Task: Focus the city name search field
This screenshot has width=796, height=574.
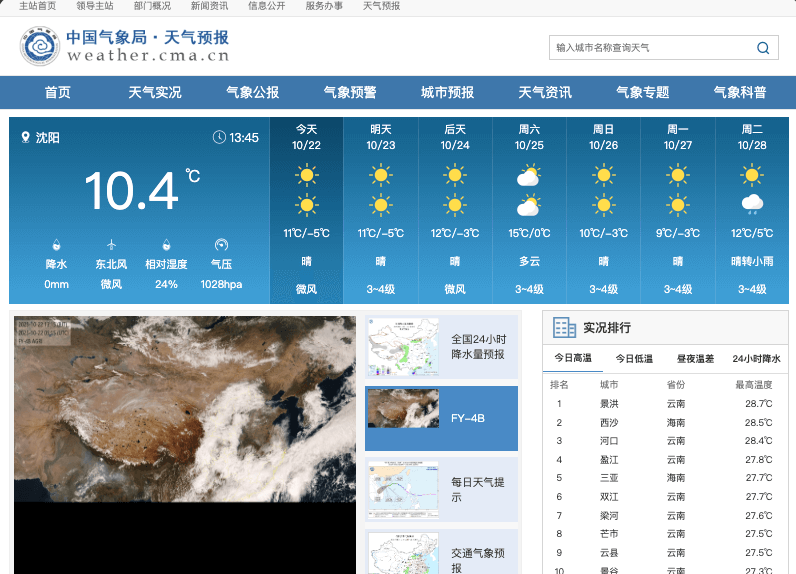Action: tap(664, 48)
